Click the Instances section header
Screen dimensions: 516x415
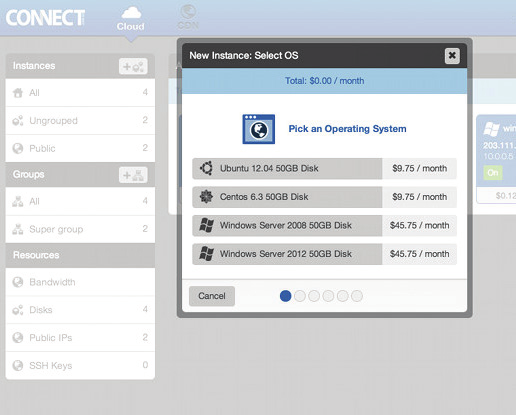click(80, 66)
